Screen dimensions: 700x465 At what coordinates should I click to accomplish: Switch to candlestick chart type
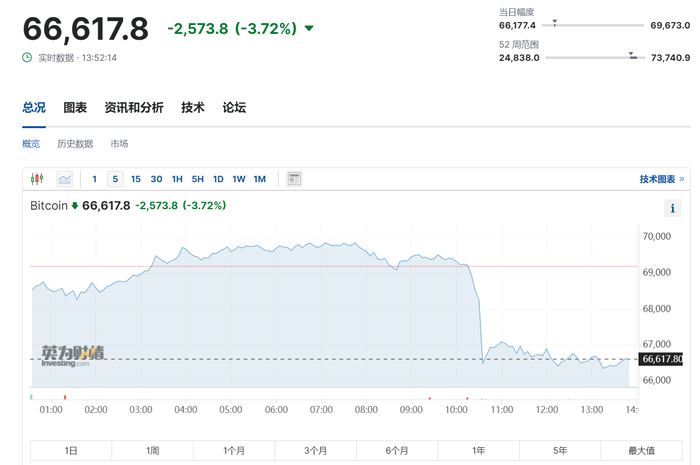(38, 179)
